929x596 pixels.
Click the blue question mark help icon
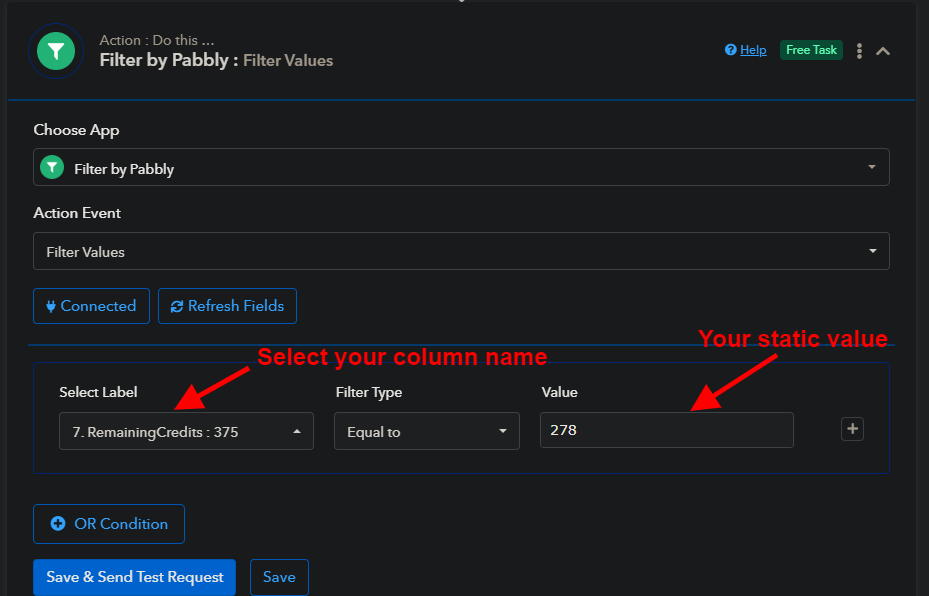click(731, 50)
